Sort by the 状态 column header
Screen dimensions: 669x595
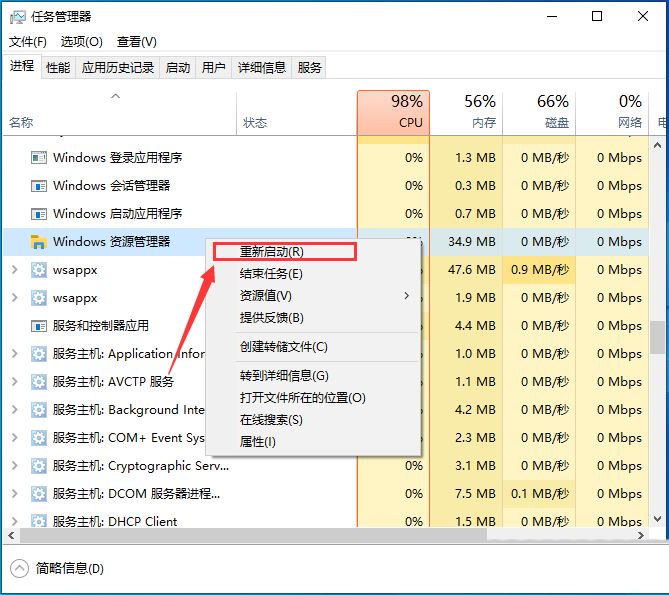tap(297, 113)
